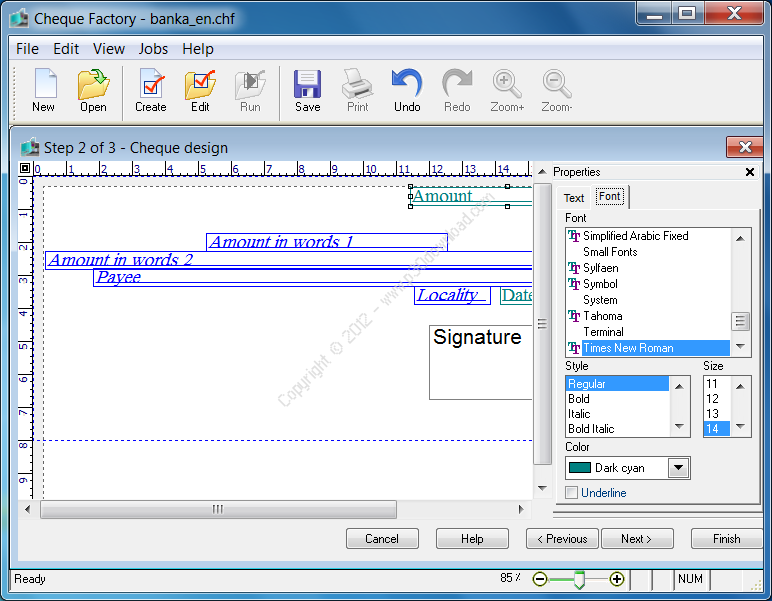Open the View menu
Viewport: 772px width, 601px height.
tap(109, 49)
